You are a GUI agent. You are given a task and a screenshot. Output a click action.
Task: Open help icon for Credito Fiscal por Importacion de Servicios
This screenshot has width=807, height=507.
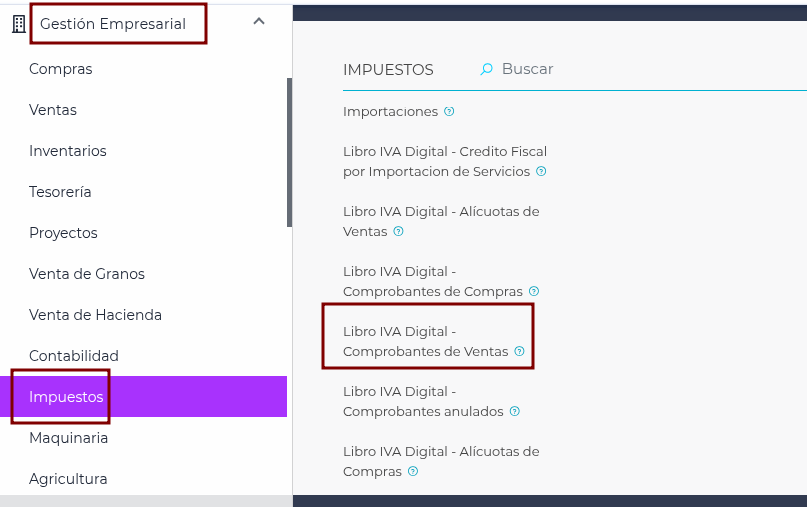[x=541, y=171]
